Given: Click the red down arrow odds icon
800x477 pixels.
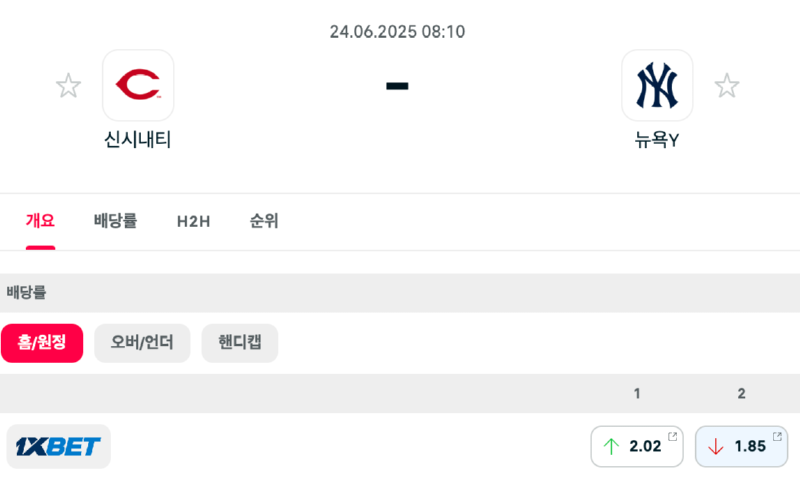Looking at the screenshot, I should 715,447.
